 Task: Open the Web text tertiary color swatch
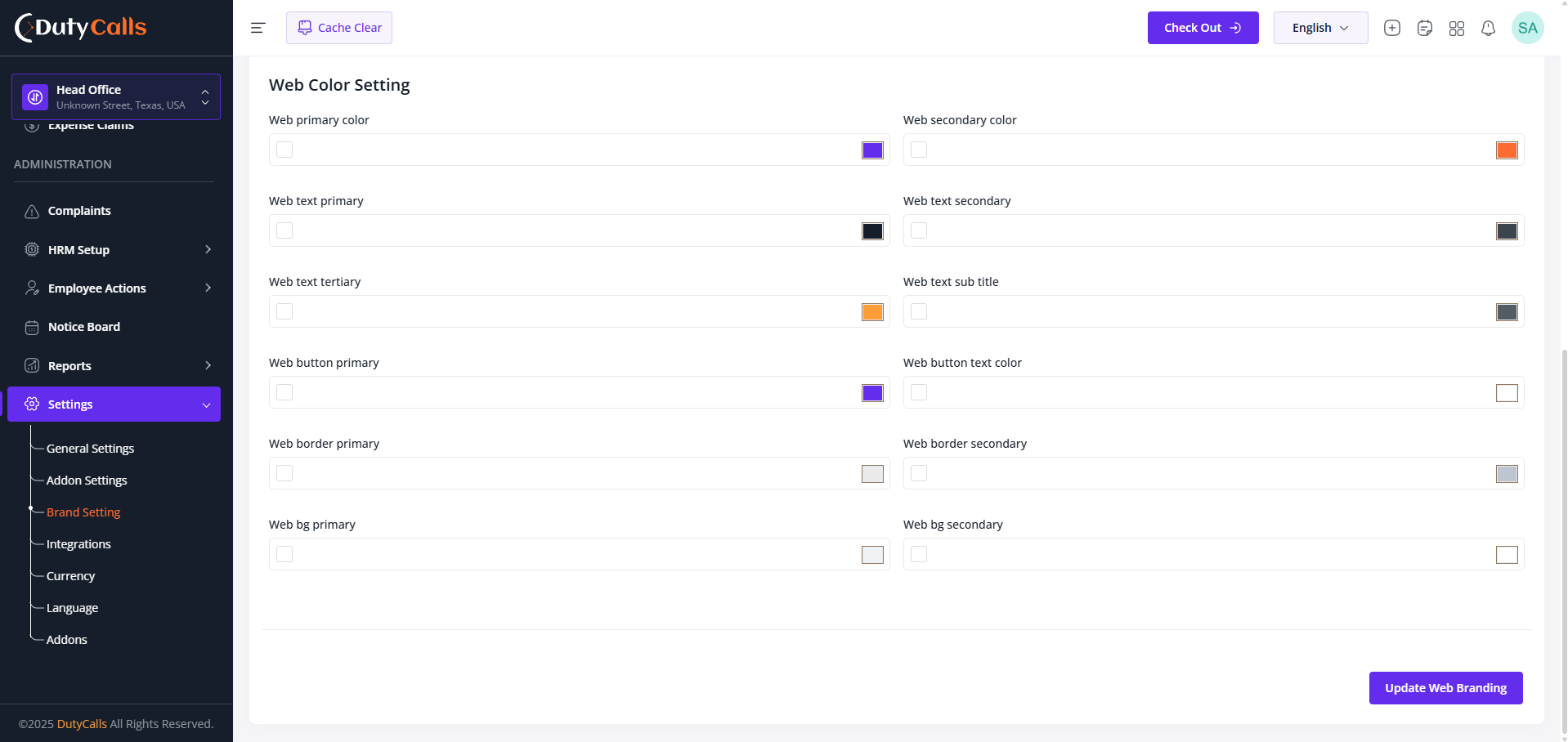(x=872, y=312)
